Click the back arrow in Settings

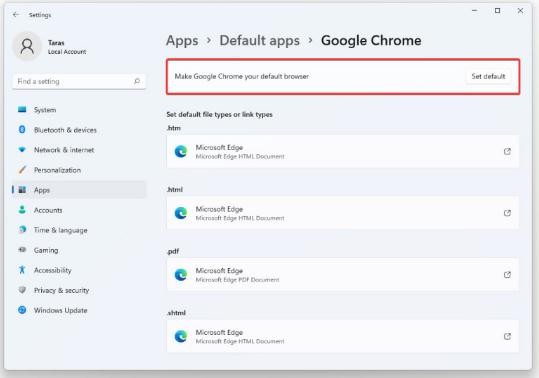pyautogui.click(x=16, y=15)
